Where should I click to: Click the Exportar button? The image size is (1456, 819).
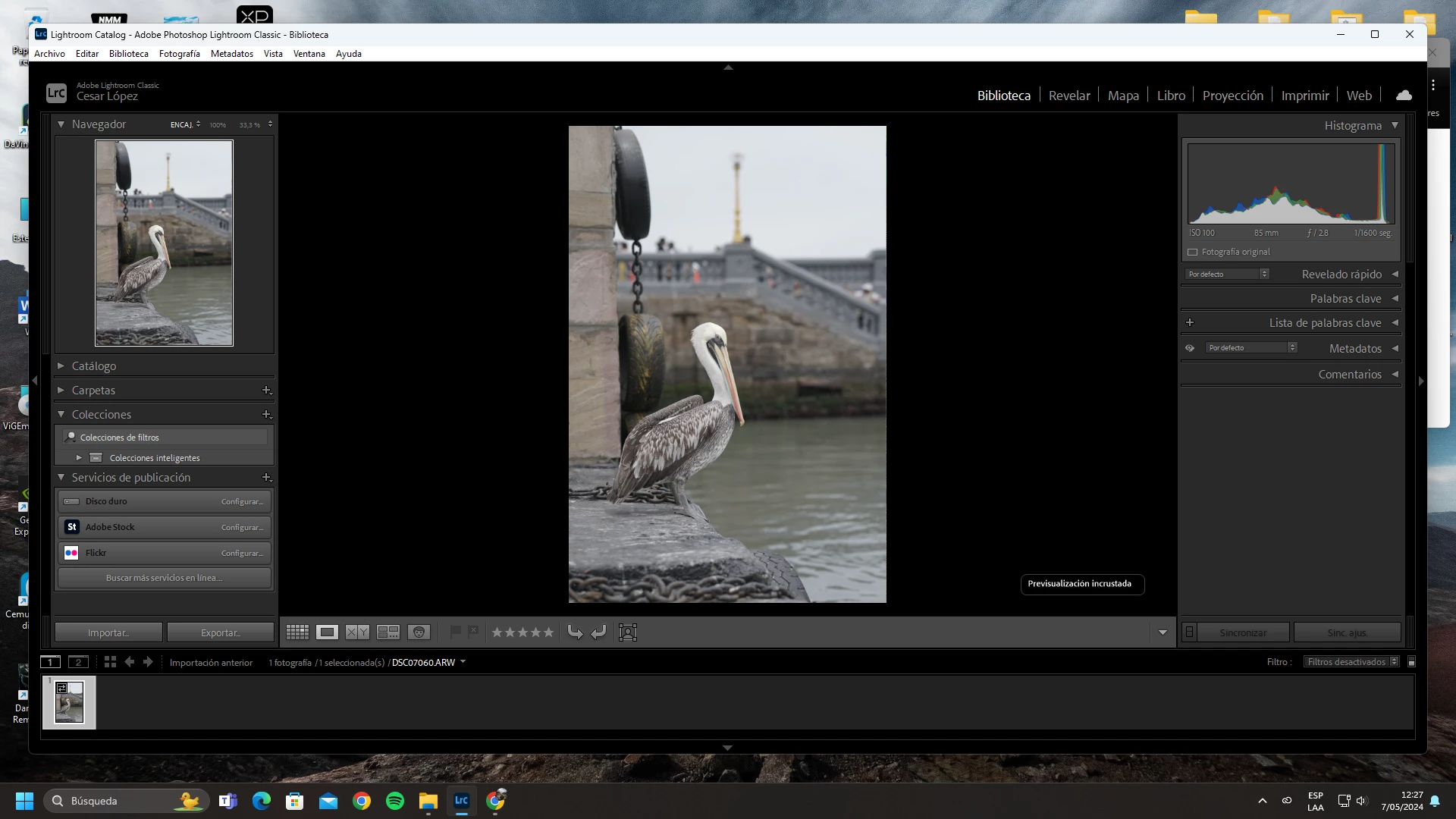220,632
